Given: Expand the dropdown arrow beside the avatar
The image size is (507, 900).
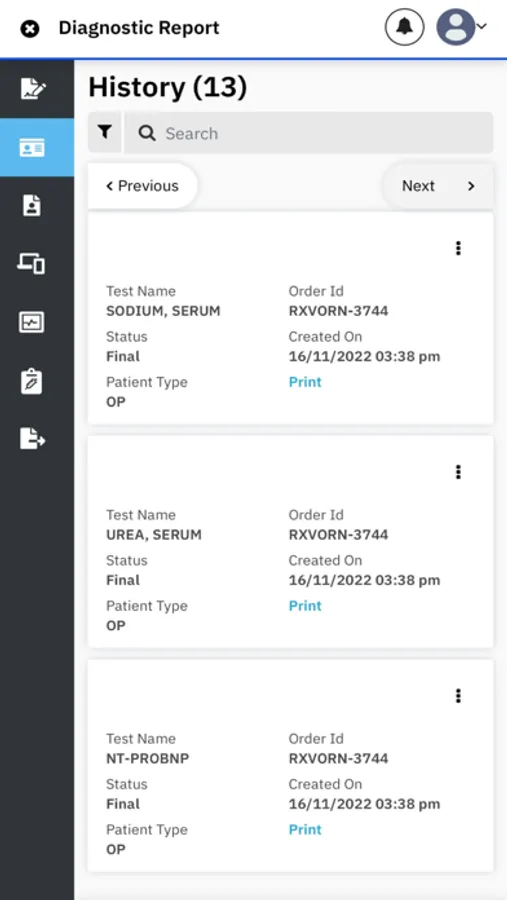Looking at the screenshot, I should click(x=482, y=26).
